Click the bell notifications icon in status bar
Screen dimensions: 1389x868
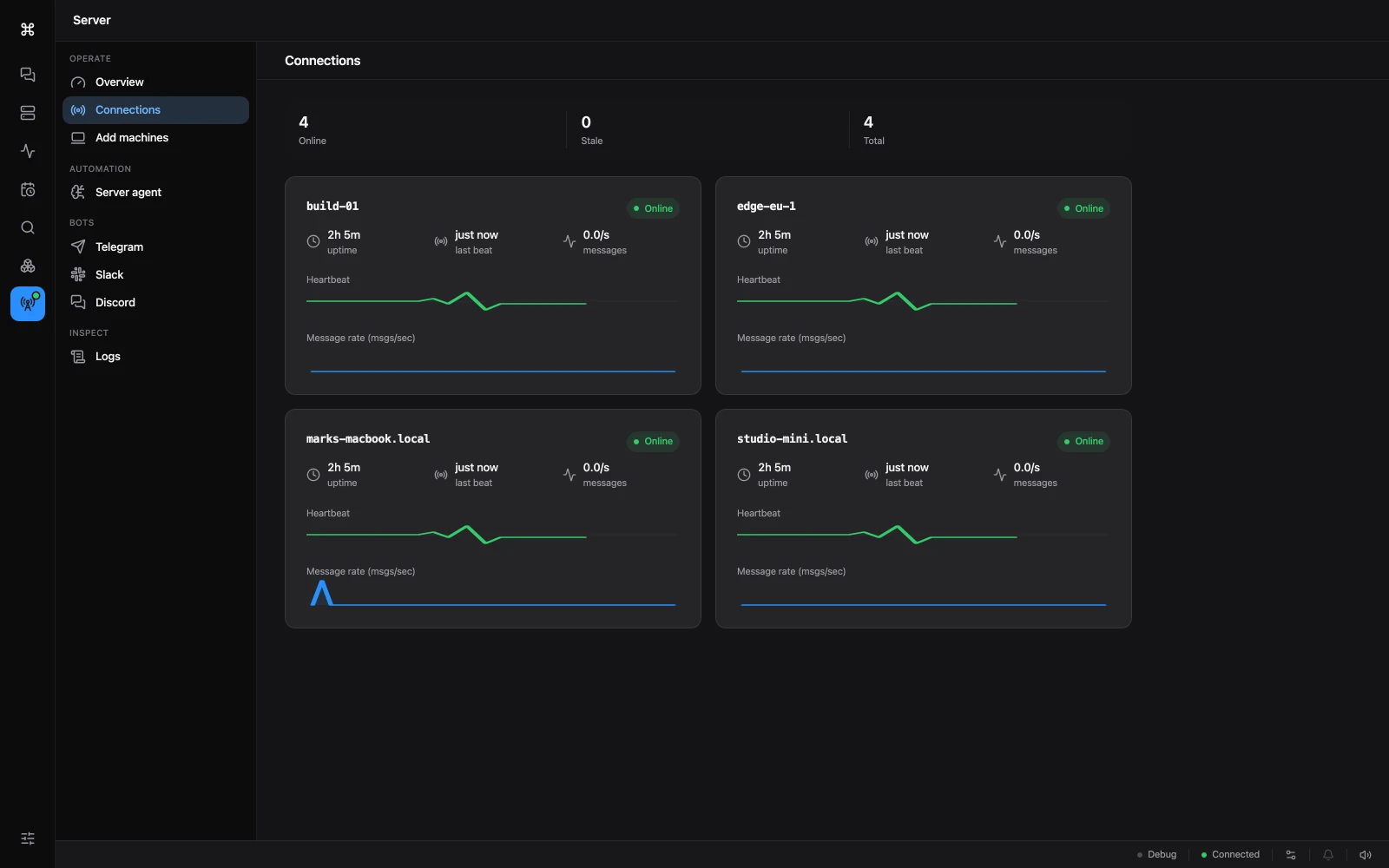(x=1328, y=855)
